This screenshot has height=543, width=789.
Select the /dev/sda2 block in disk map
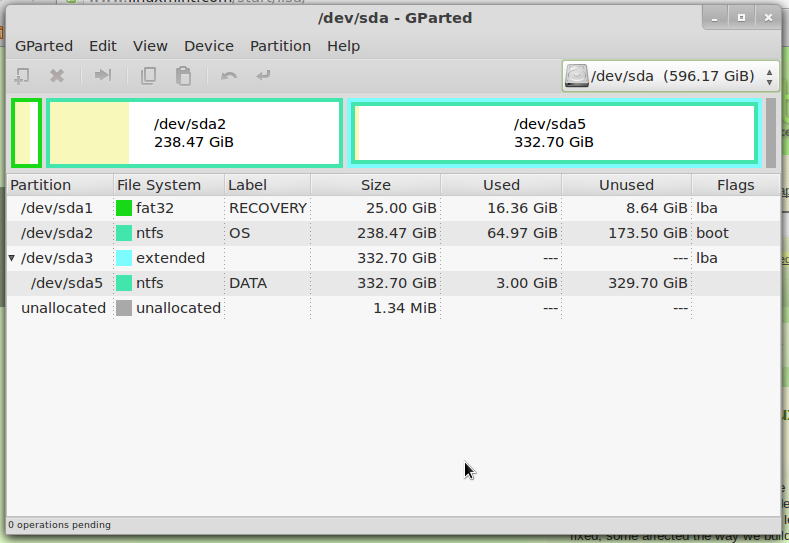coord(194,133)
